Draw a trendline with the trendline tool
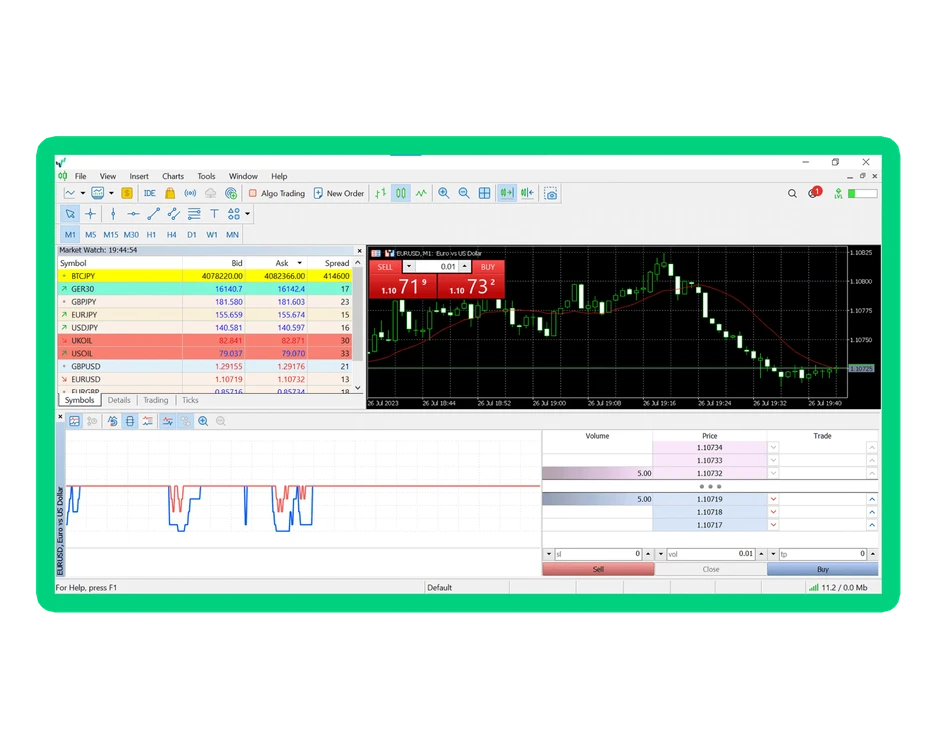936x748 pixels. coord(153,214)
